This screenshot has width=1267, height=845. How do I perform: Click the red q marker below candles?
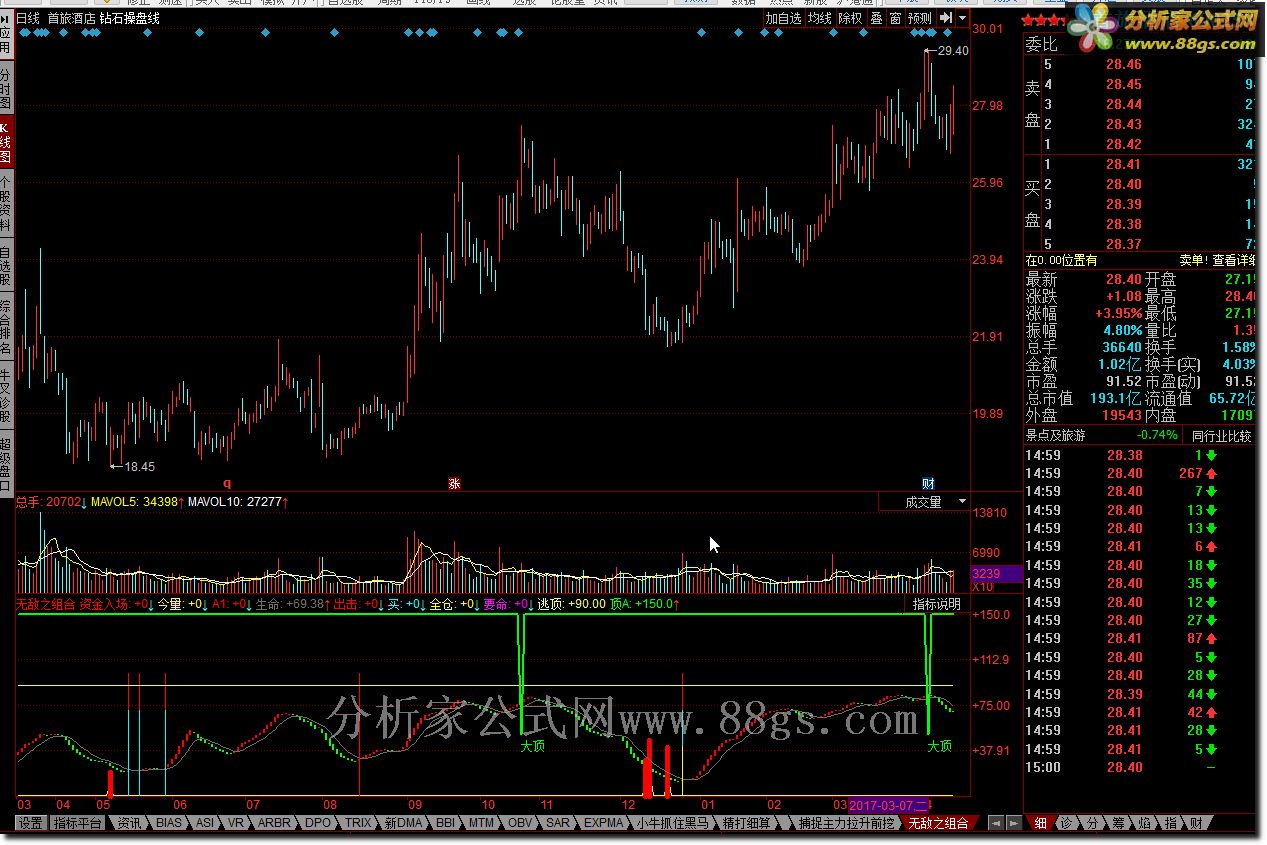click(x=227, y=482)
